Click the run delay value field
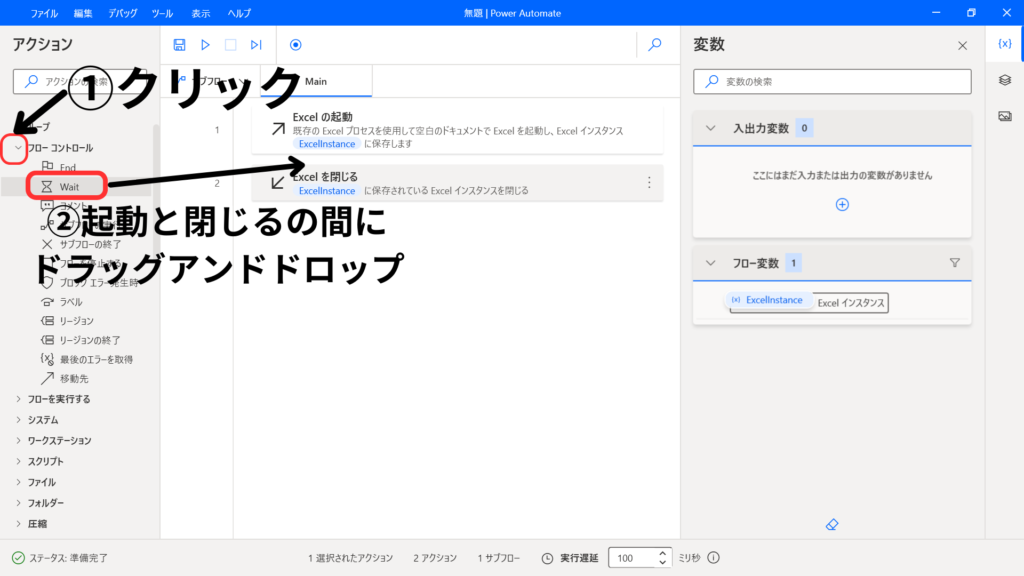The width and height of the screenshot is (1024, 576). (x=632, y=558)
